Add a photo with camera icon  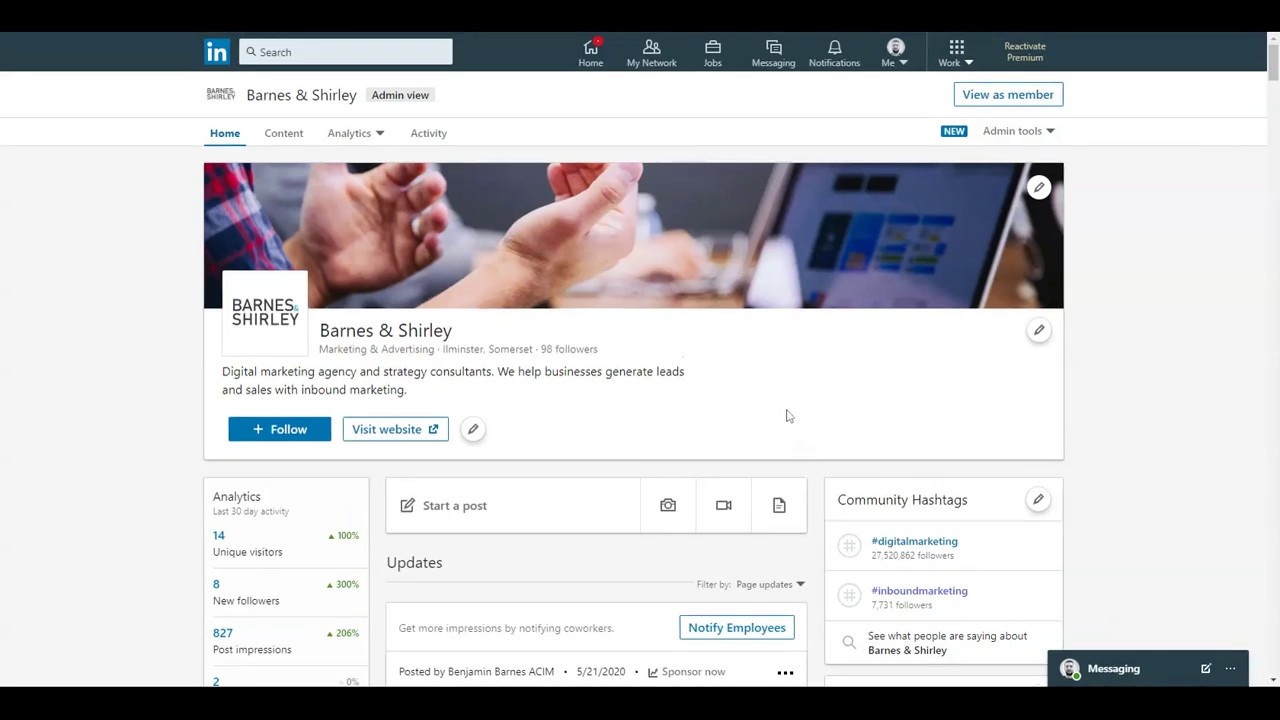point(668,505)
